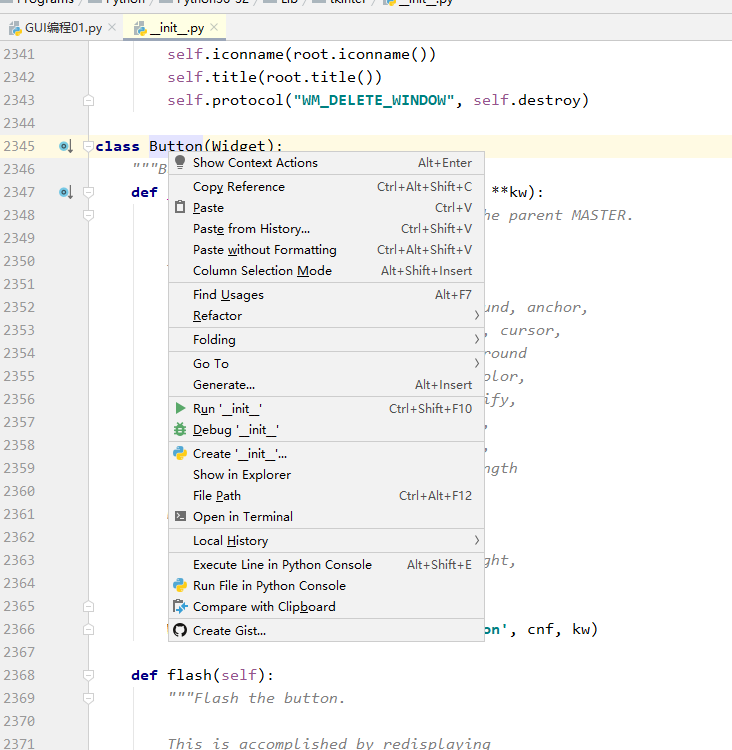Screen dimensions: 732x750
Task: Click root.iconname() on line 2341
Action: (358, 54)
